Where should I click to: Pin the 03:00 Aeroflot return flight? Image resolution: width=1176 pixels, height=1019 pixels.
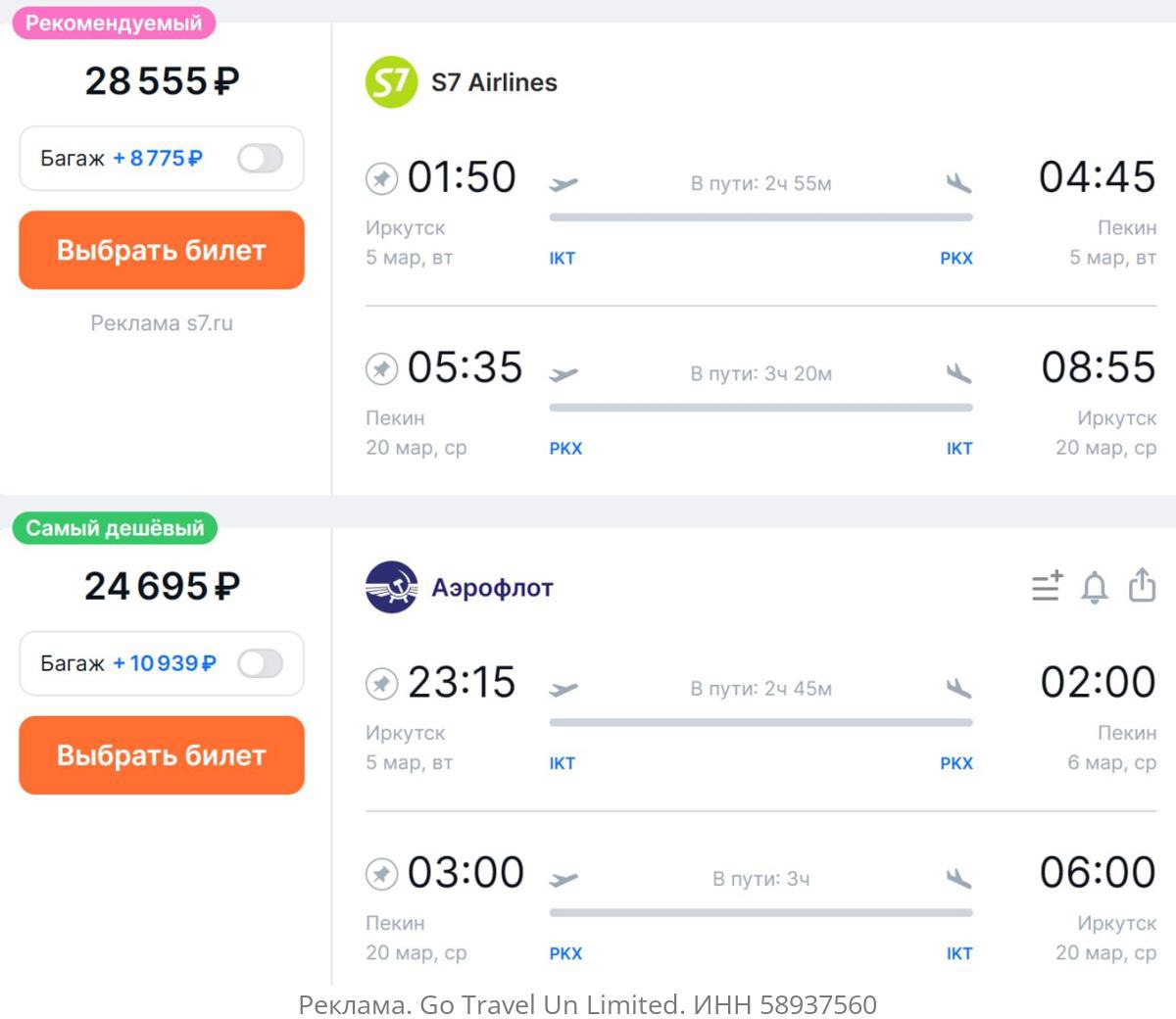pos(381,874)
